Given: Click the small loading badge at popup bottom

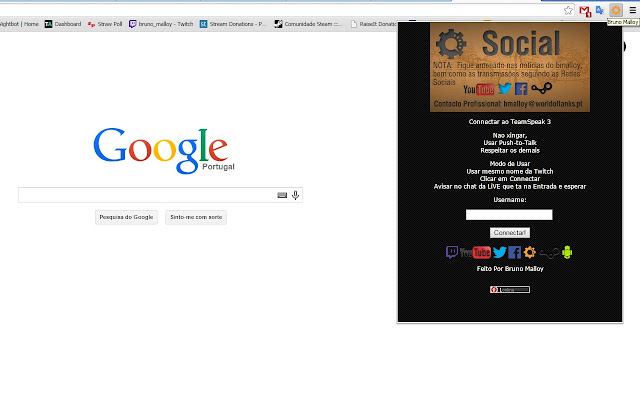Looking at the screenshot, I should (x=510, y=289).
